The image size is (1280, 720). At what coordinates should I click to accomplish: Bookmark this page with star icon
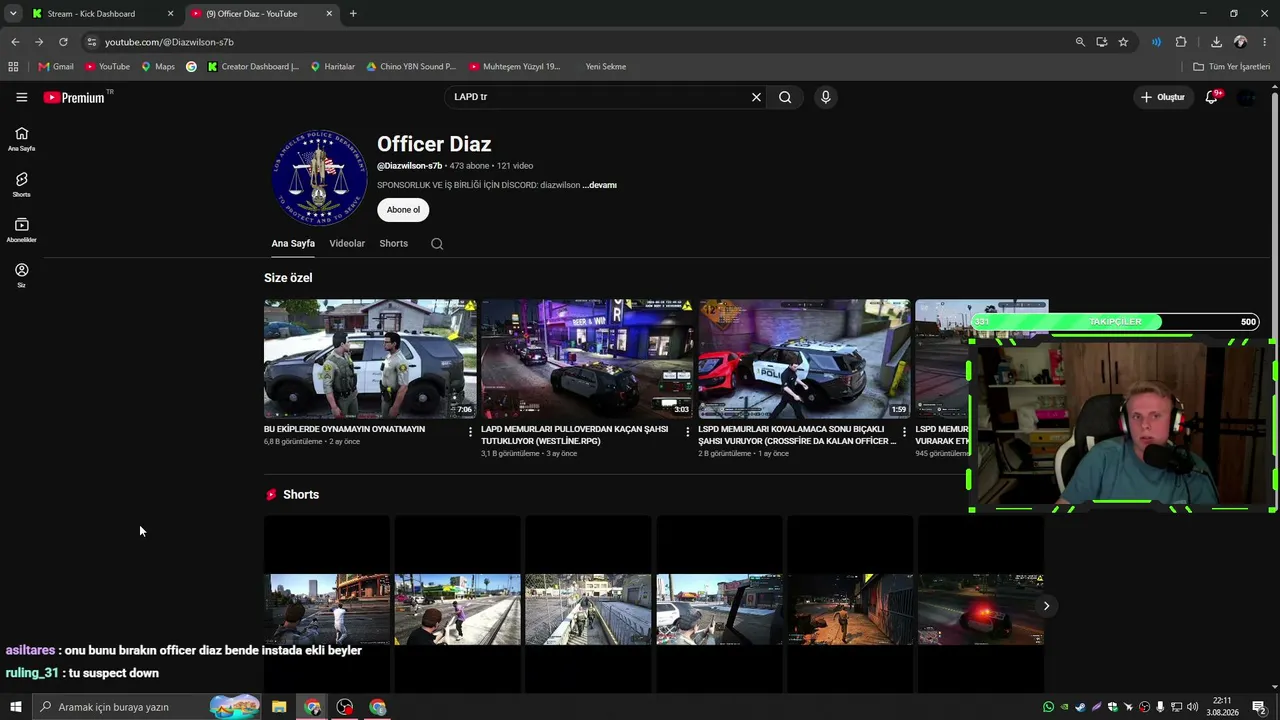point(1123,42)
